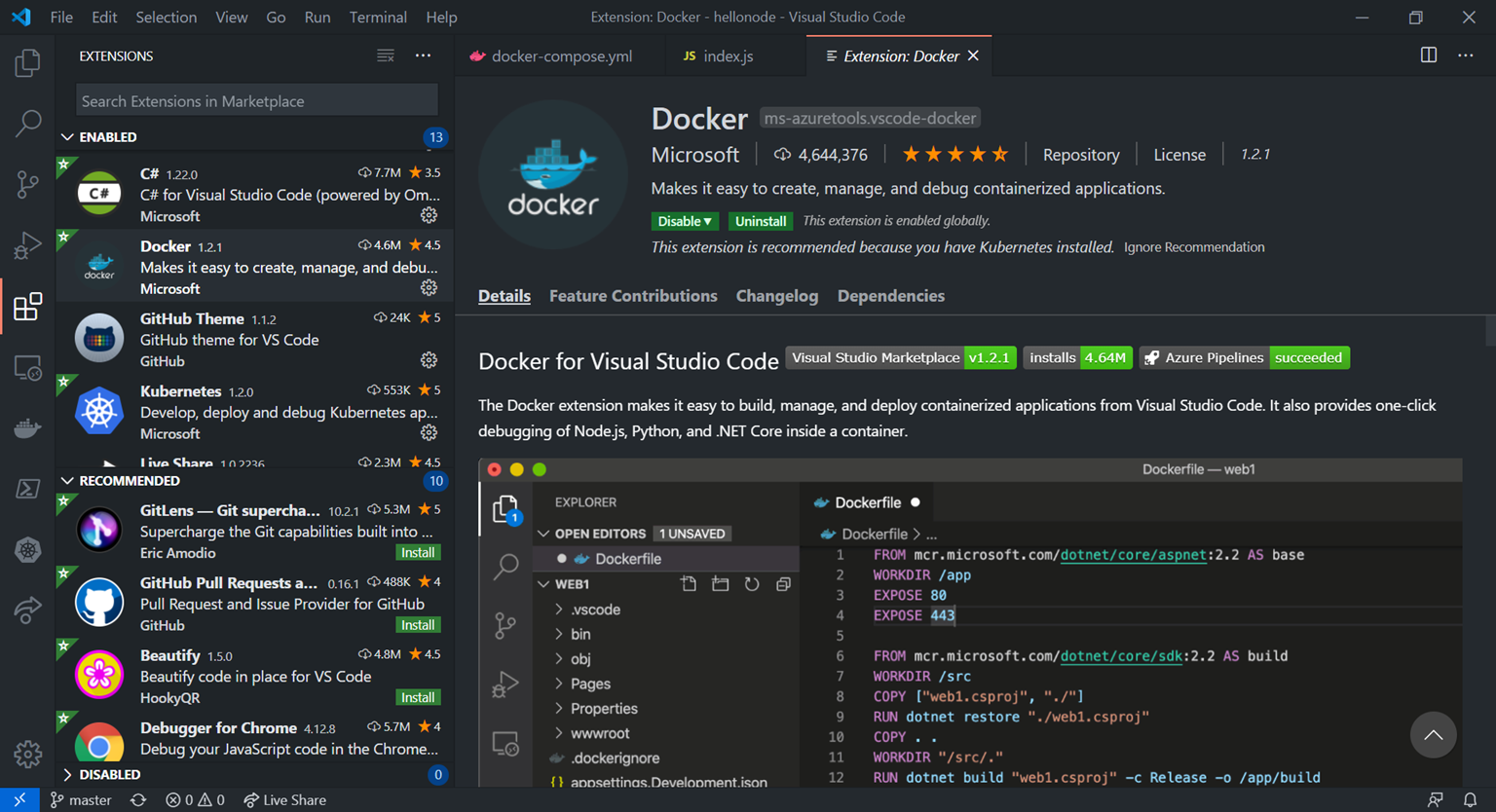The width and height of the screenshot is (1496, 812).
Task: Open the Disable dropdown for Docker
Action: [685, 221]
